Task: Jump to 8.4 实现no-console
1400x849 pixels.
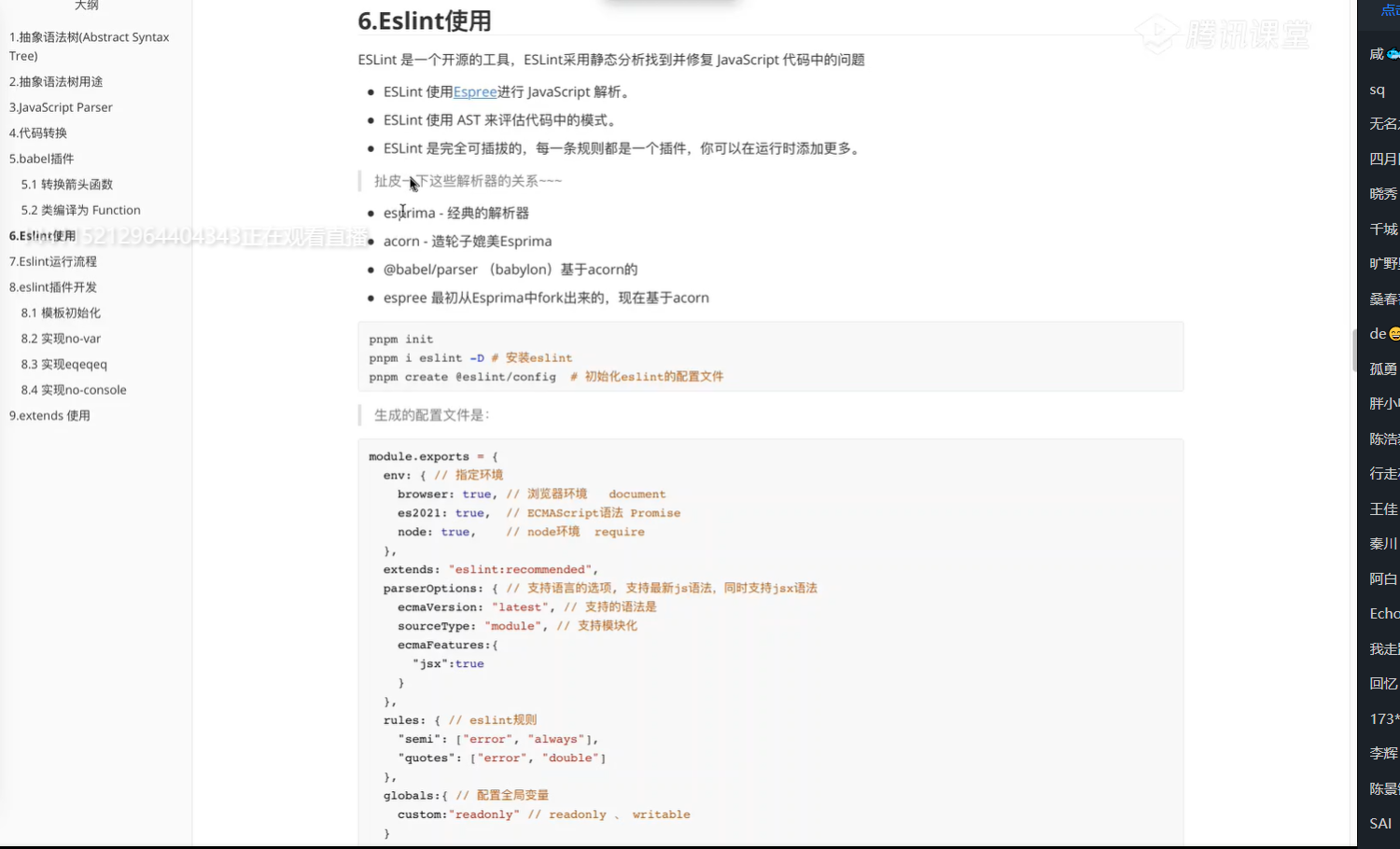Action: (x=74, y=390)
